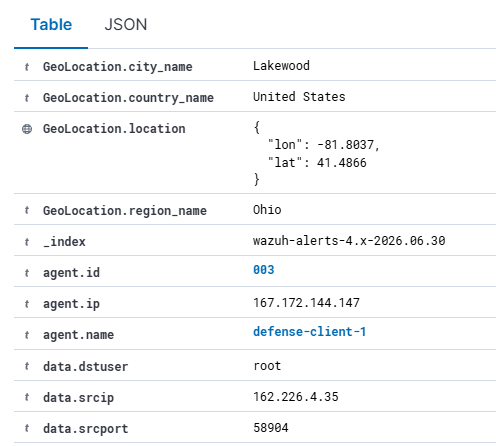The height and width of the screenshot is (446, 496).
Task: Click the text type icon beside GeoLocation.city_name
Action: (x=27, y=67)
